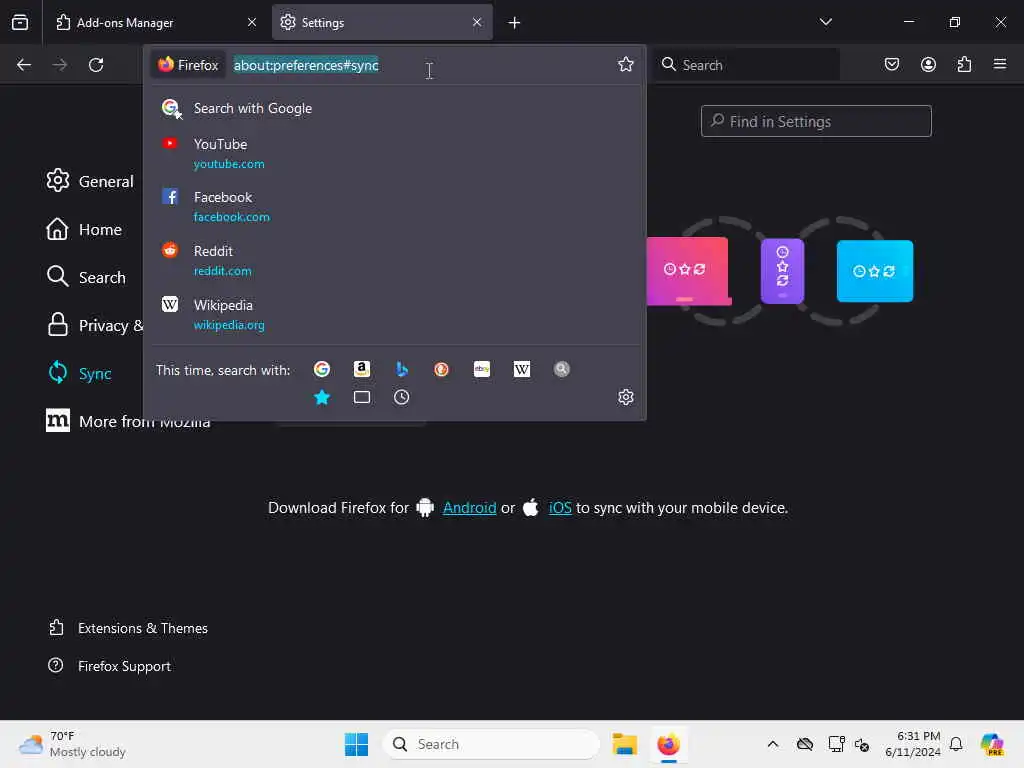The height and width of the screenshot is (768, 1024).
Task: Reload the current page
Action: pos(96,65)
